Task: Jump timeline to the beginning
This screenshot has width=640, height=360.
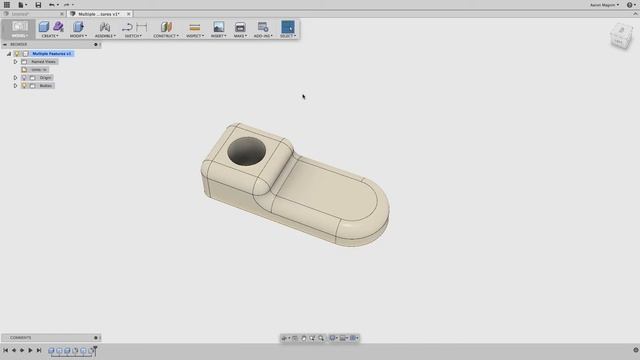Action: click(x=5, y=350)
